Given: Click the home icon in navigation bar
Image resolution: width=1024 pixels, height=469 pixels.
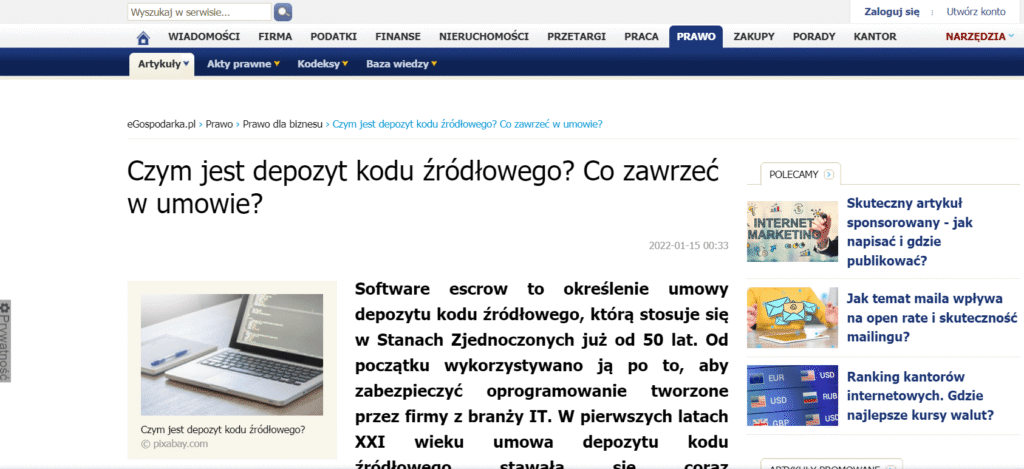Looking at the screenshot, I should click(143, 37).
